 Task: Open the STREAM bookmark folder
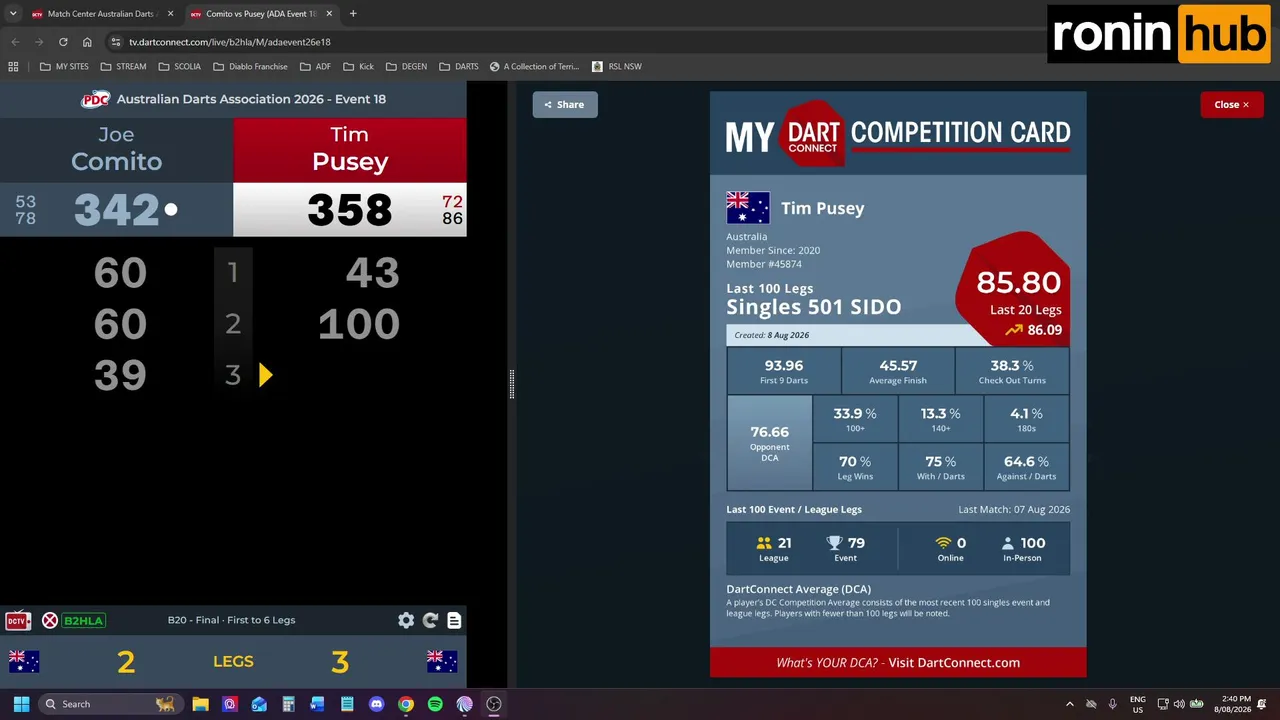[124, 67]
